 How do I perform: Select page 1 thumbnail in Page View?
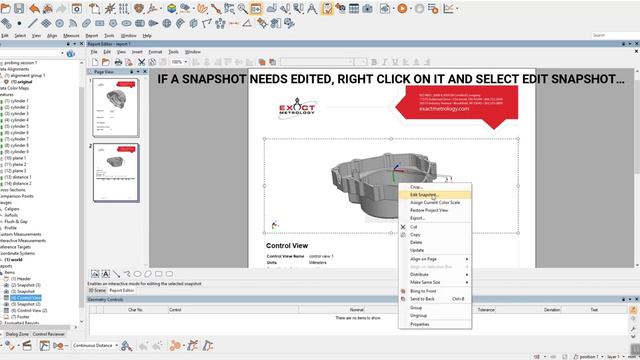click(x=116, y=107)
